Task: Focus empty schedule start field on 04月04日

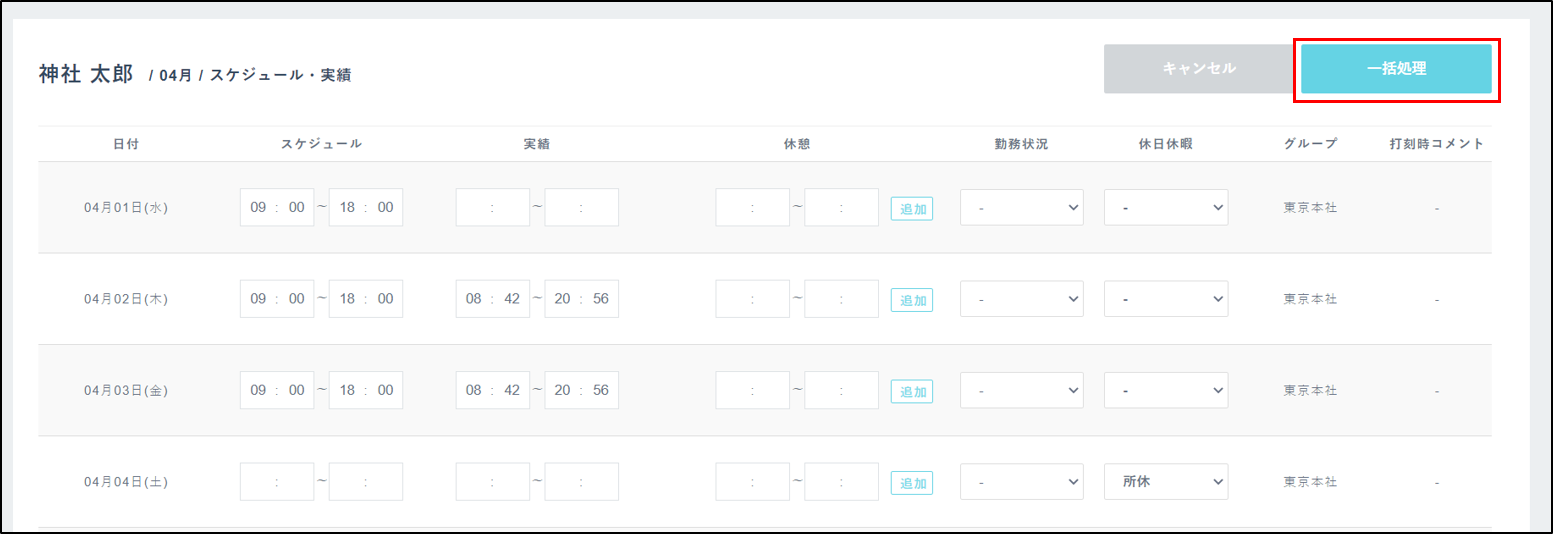Action: click(277, 481)
